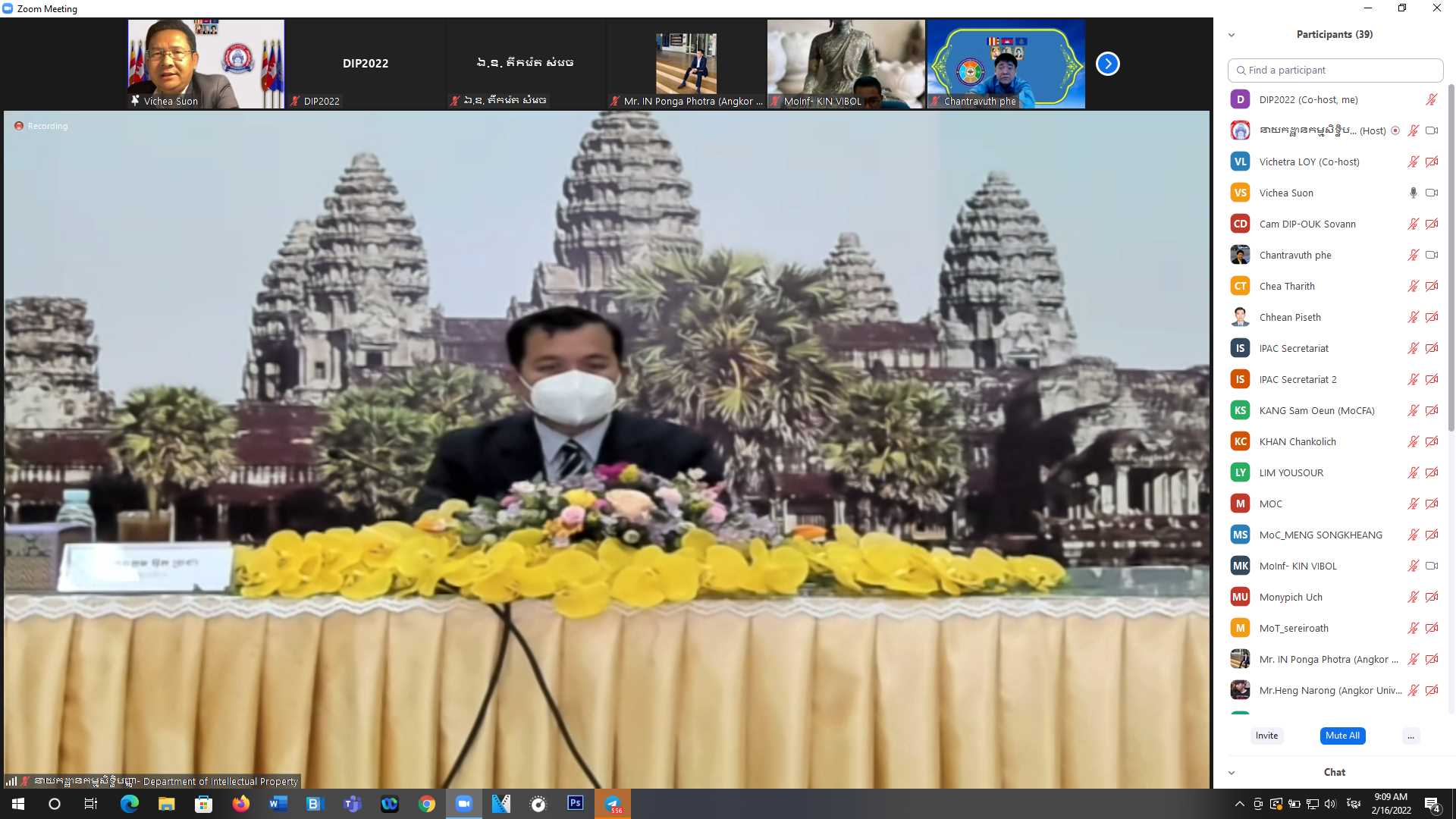Select MoC_MENG SONGKHEANG participant row
The image size is (1456, 819).
point(1335,535)
